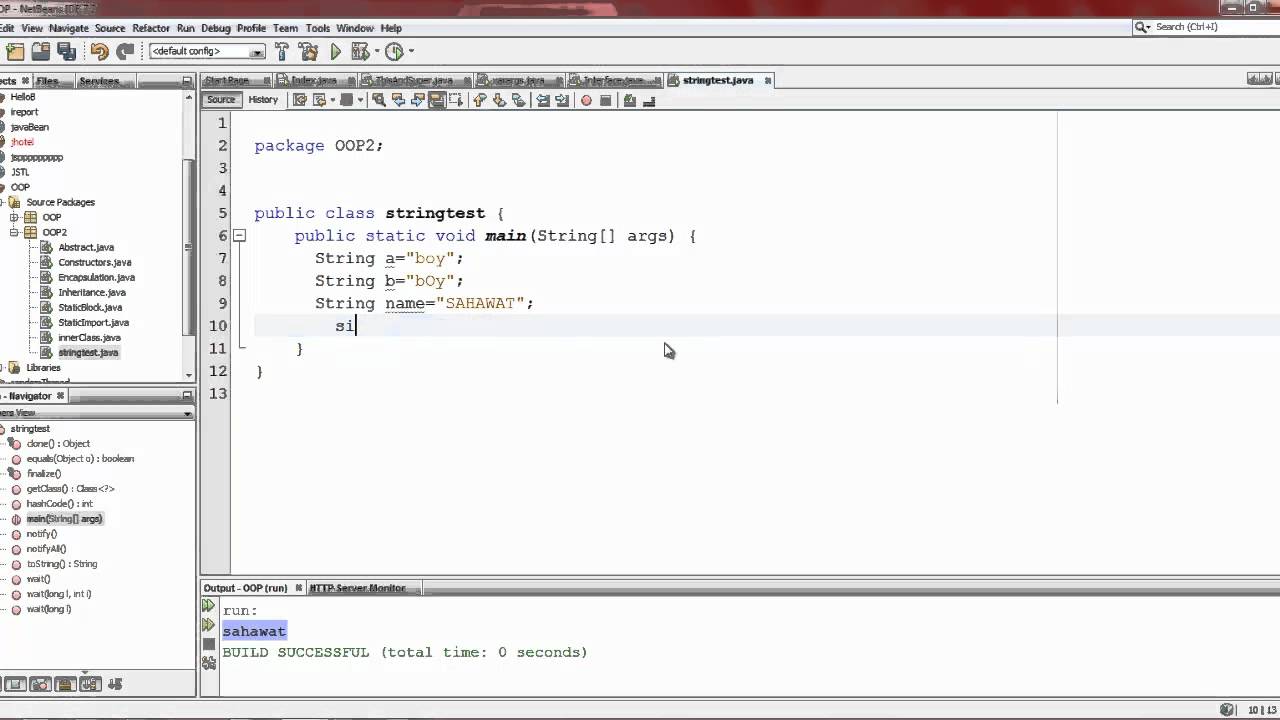Switch to HTTP Server Monitor tab

(358, 588)
